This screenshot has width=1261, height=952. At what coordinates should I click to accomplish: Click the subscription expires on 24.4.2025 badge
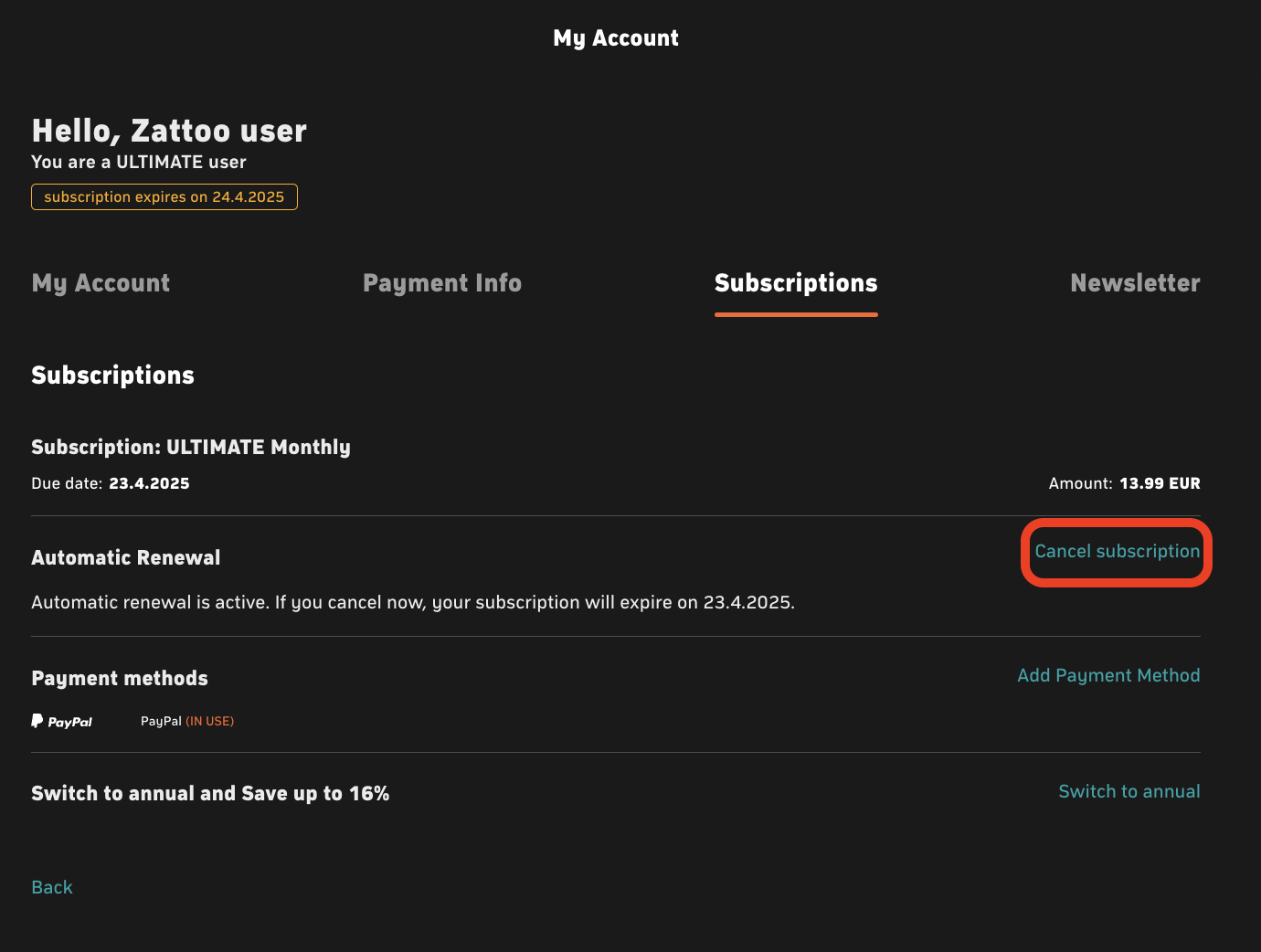tap(164, 196)
